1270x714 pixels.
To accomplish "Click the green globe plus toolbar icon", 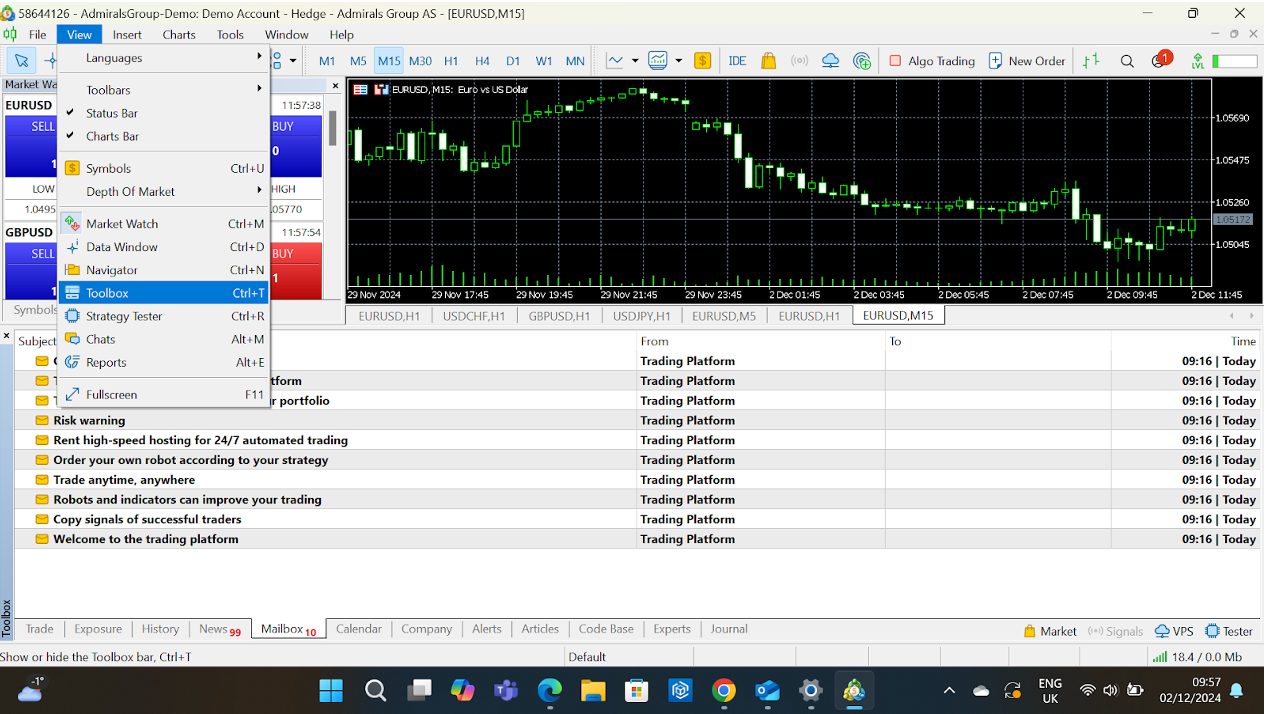I will (862, 61).
